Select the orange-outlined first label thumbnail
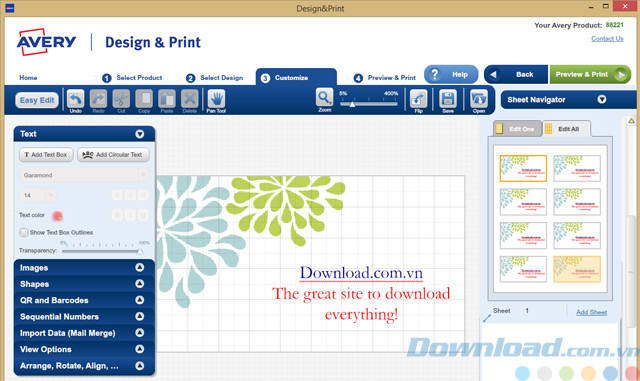The width and height of the screenshot is (640, 381). tap(523, 168)
